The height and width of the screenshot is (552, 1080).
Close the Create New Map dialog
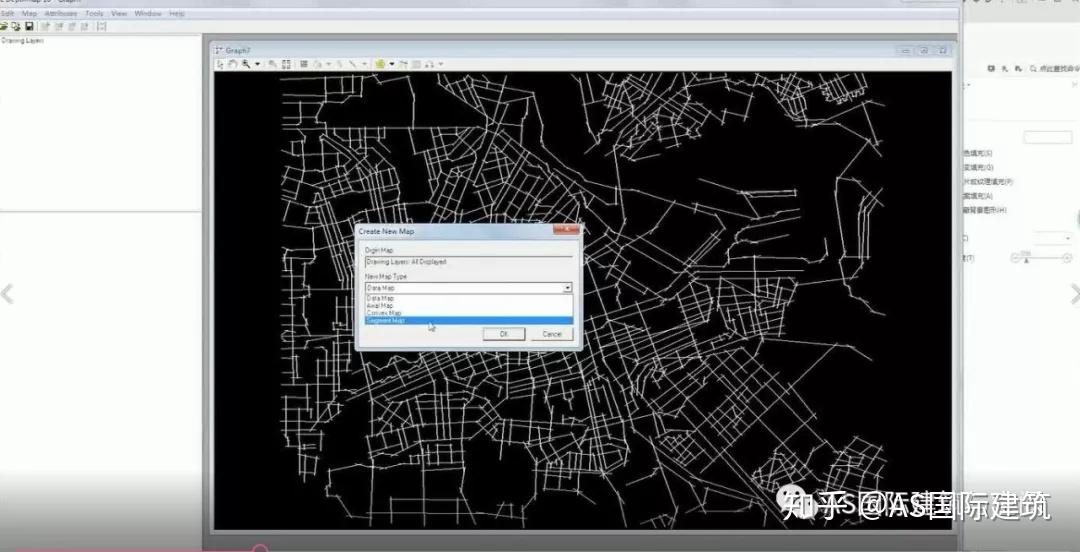tap(566, 230)
